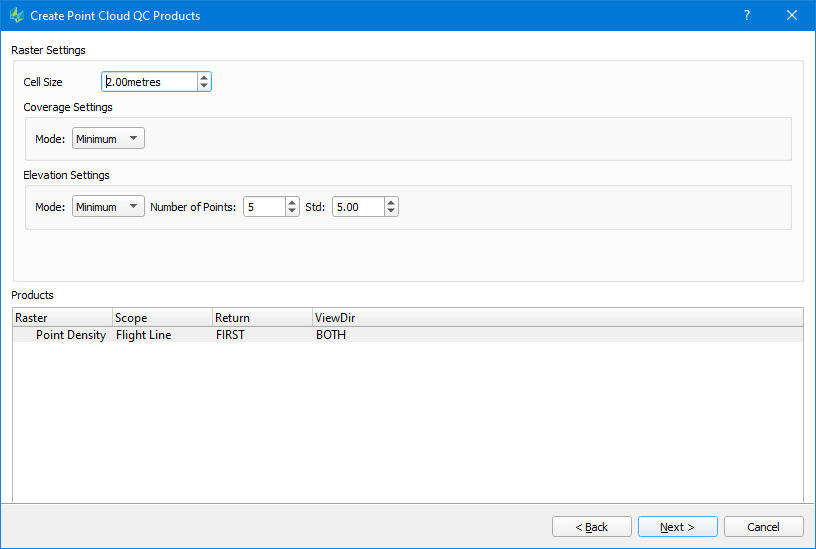Sort by Scope column header
This screenshot has height=549, width=816.
[x=162, y=318]
